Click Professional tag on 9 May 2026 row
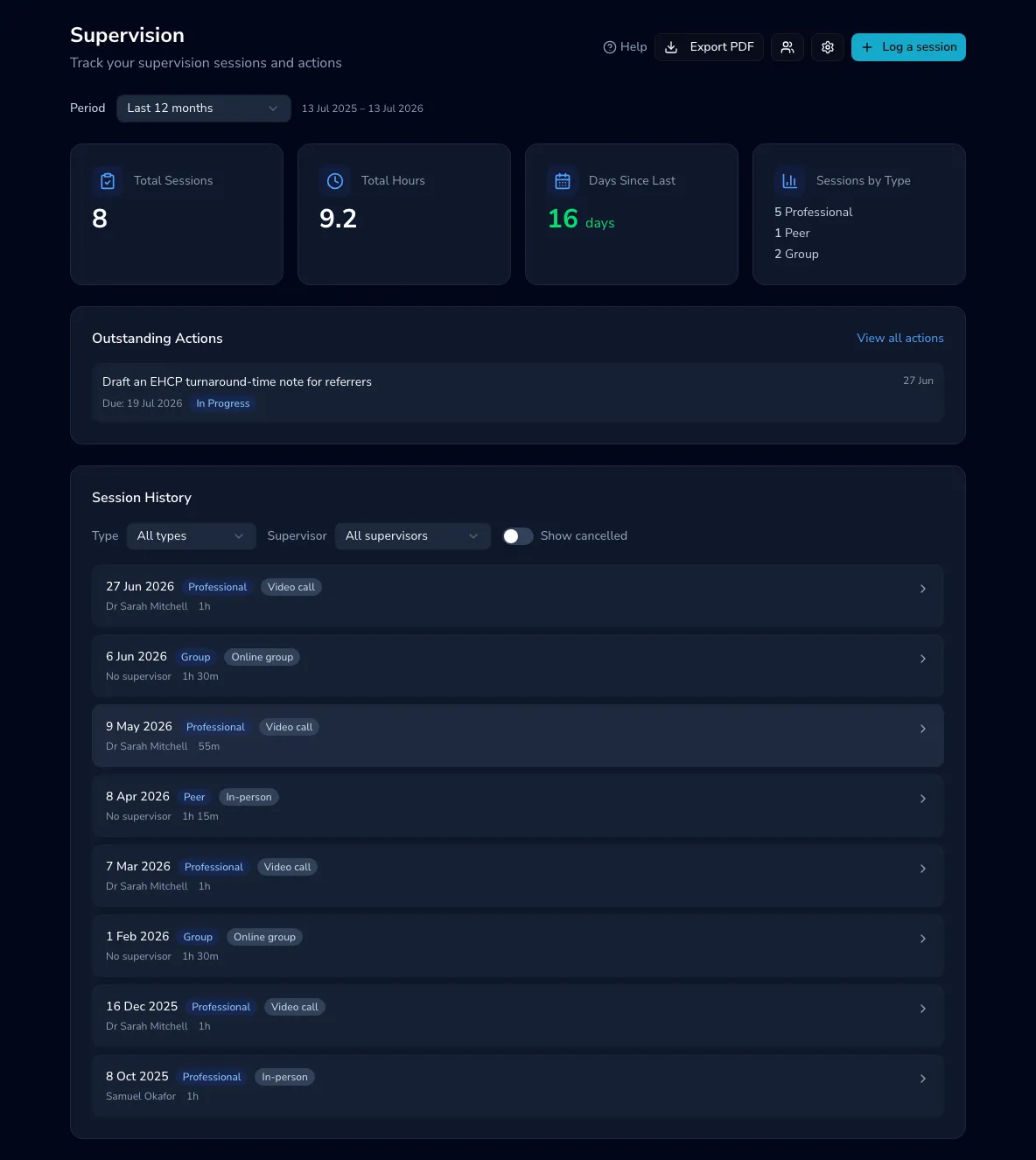 pyautogui.click(x=215, y=727)
